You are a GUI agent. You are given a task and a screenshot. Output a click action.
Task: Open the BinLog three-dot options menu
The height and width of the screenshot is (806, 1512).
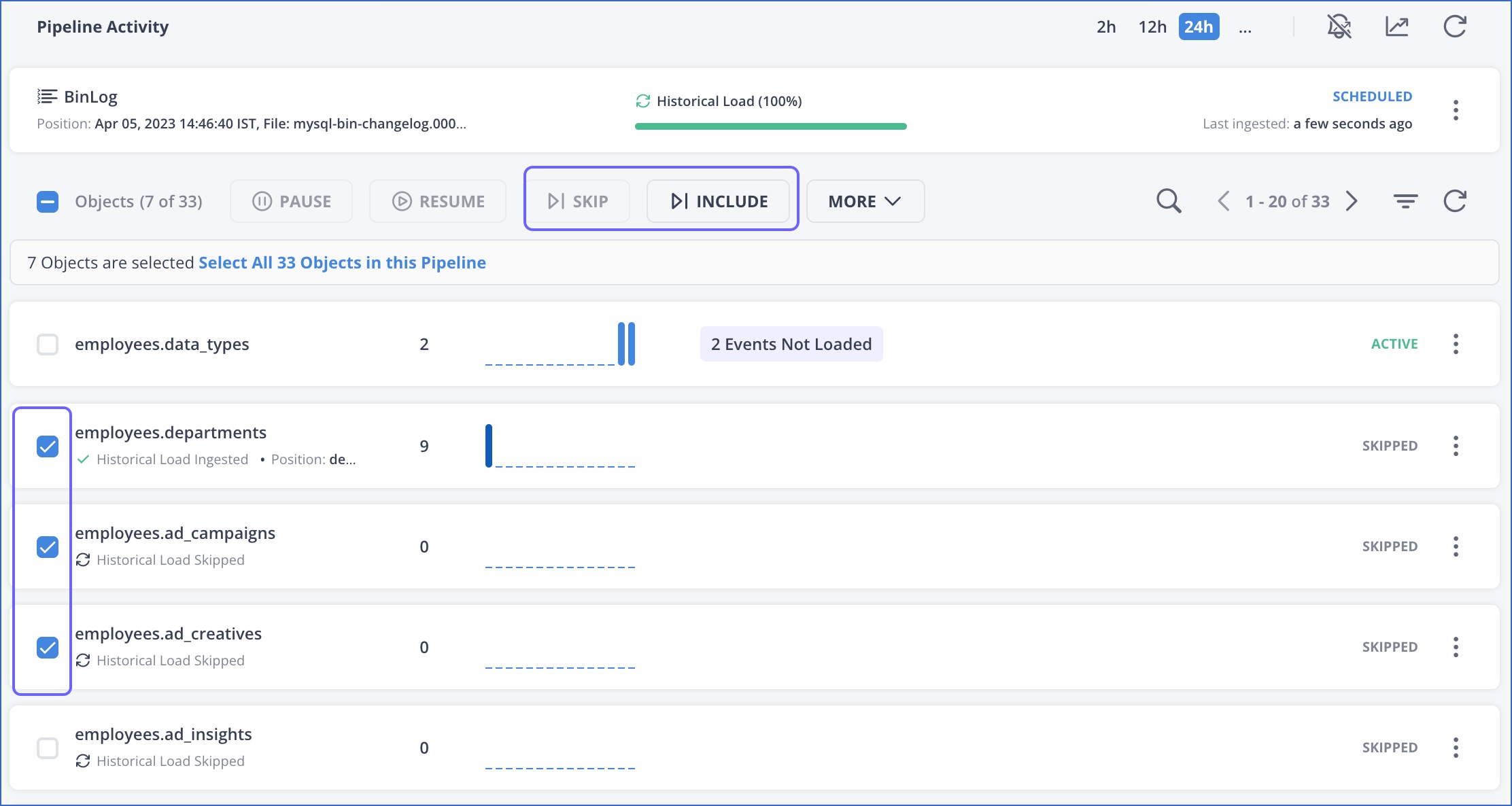(1456, 110)
